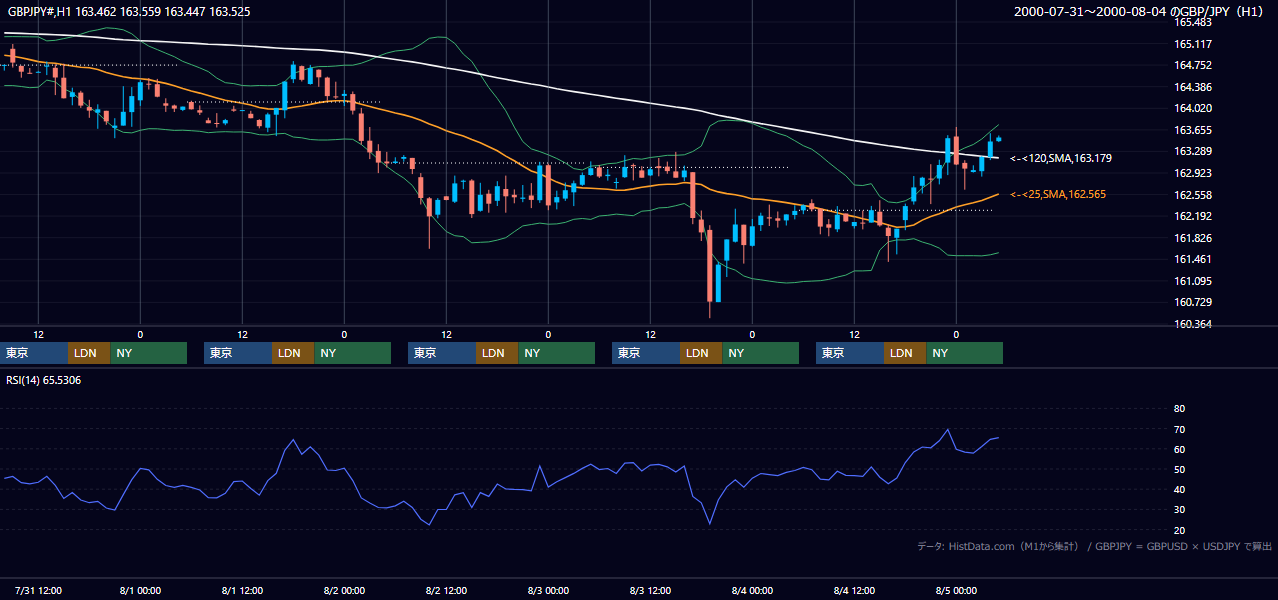The image size is (1278, 600).
Task: Click RSI scale value 30
Action: click(1180, 510)
